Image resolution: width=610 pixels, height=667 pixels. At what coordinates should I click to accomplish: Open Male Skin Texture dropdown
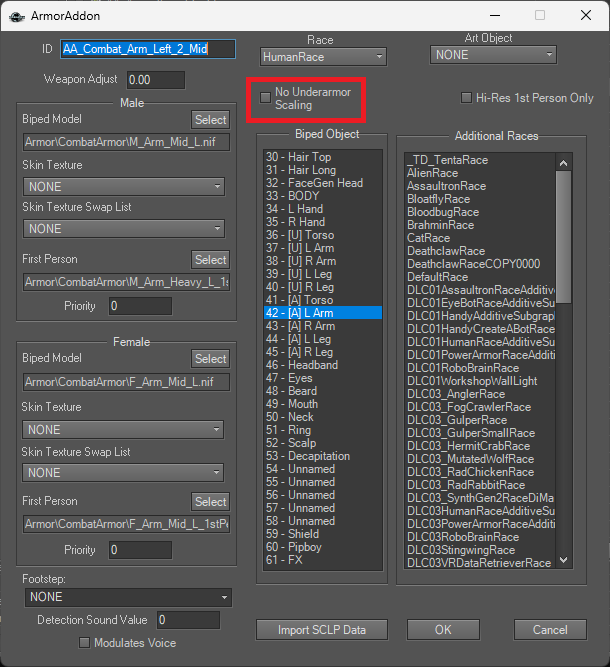tap(124, 186)
